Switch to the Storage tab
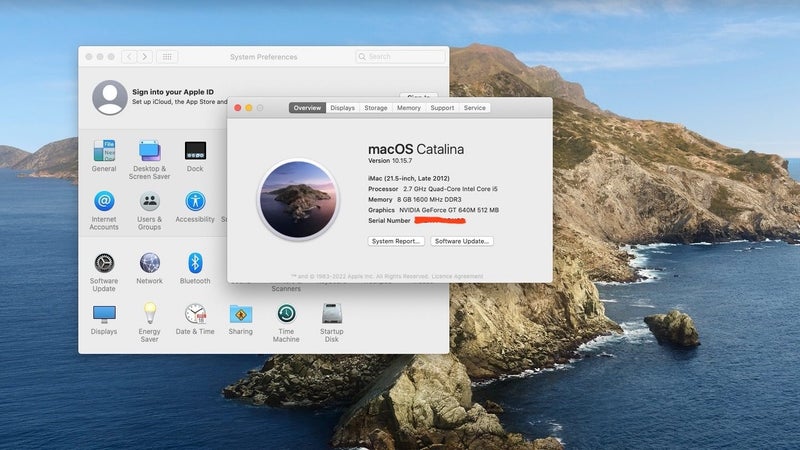Viewport: 800px width, 450px height. pos(376,108)
